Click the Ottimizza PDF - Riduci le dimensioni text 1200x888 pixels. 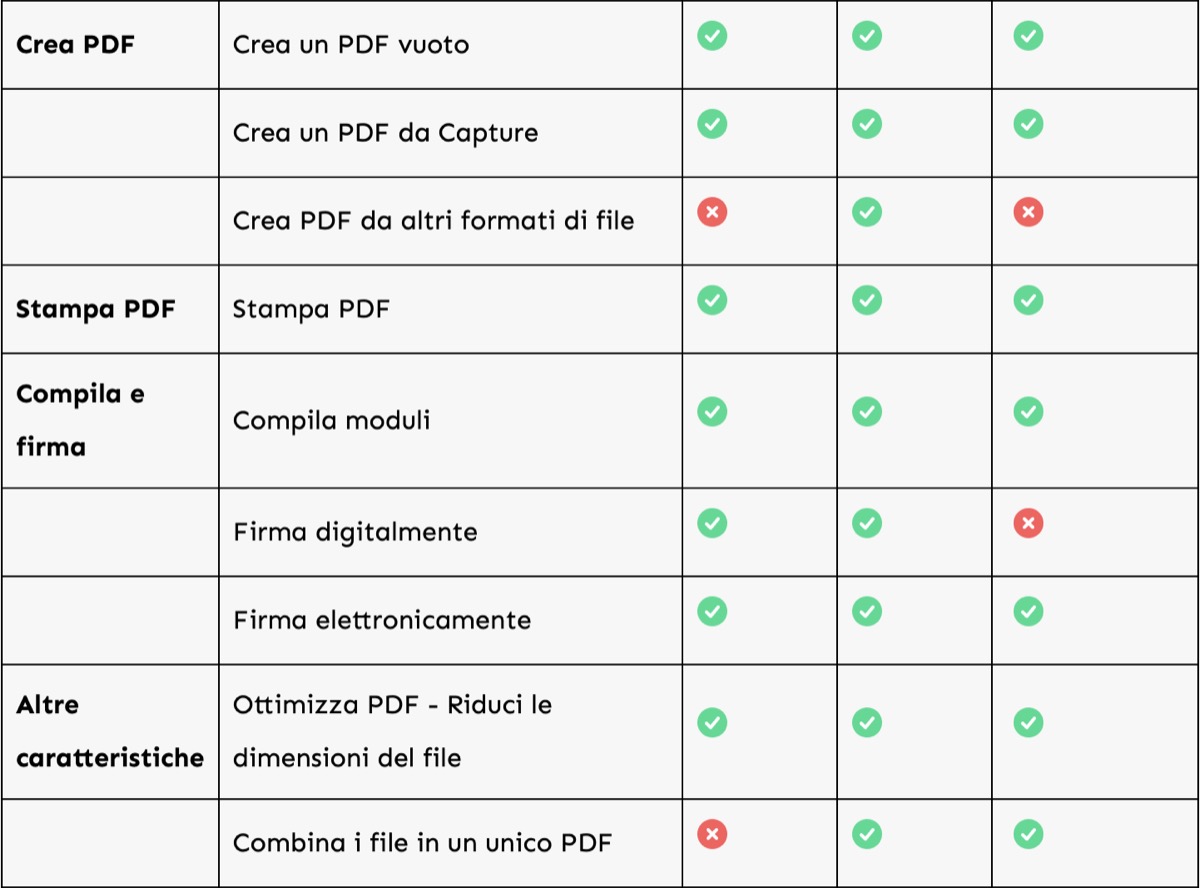coord(392,731)
